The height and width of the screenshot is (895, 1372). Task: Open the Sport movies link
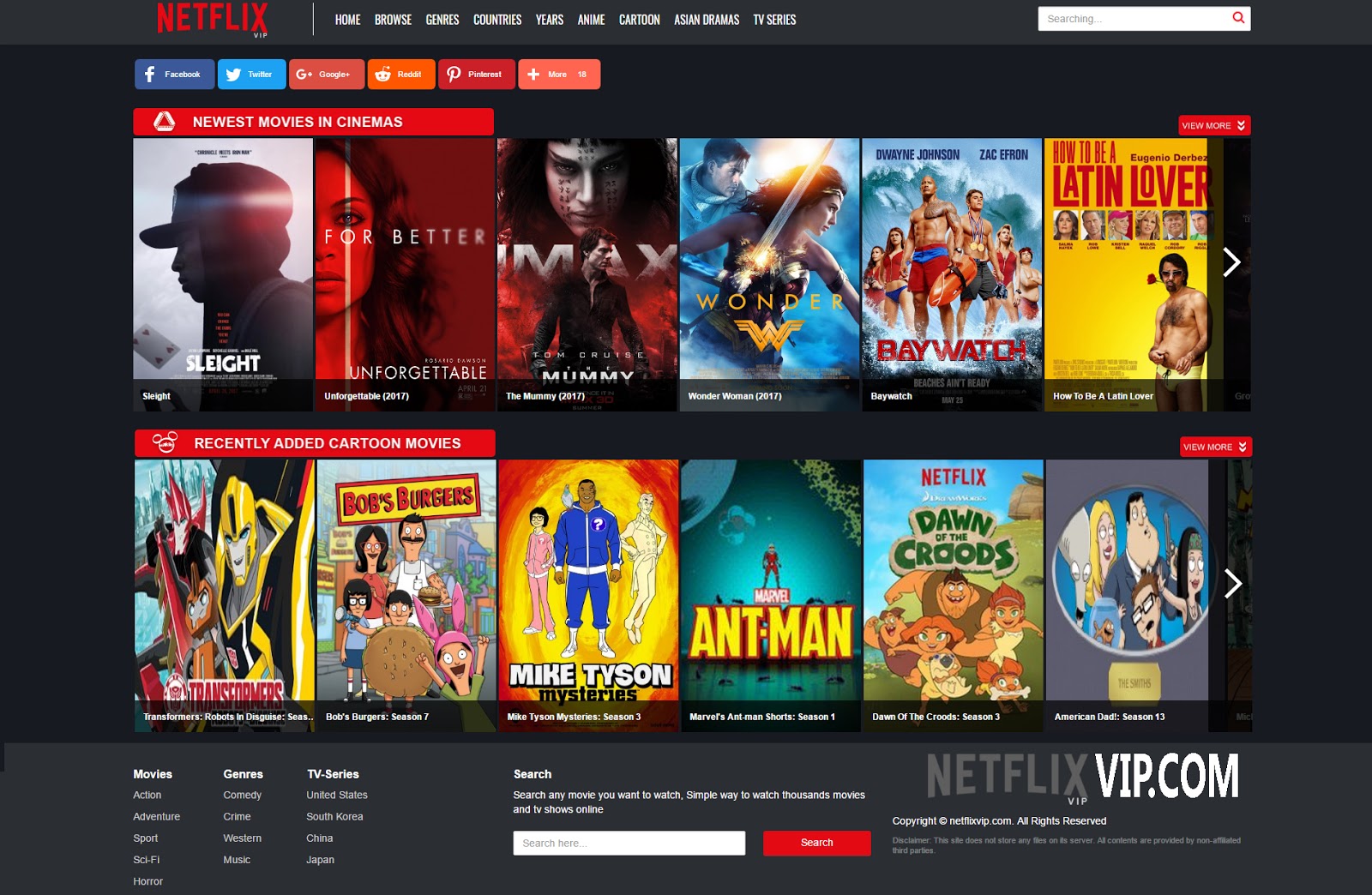point(145,838)
